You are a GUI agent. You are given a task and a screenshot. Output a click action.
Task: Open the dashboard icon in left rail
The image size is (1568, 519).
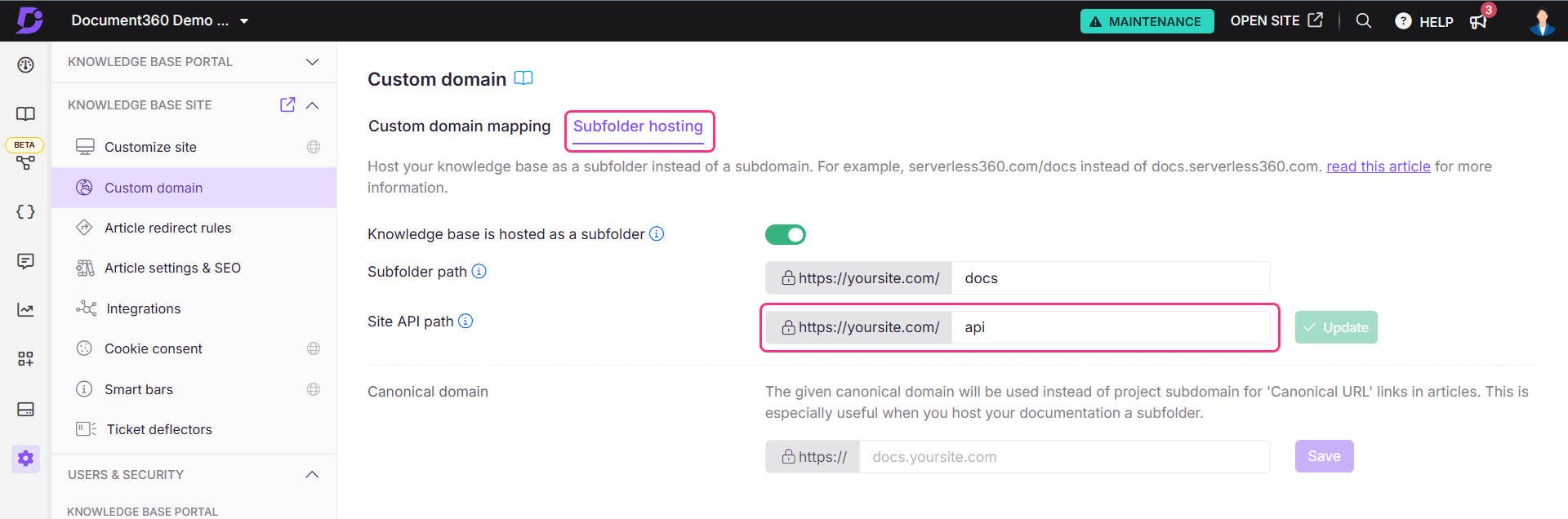[x=26, y=64]
